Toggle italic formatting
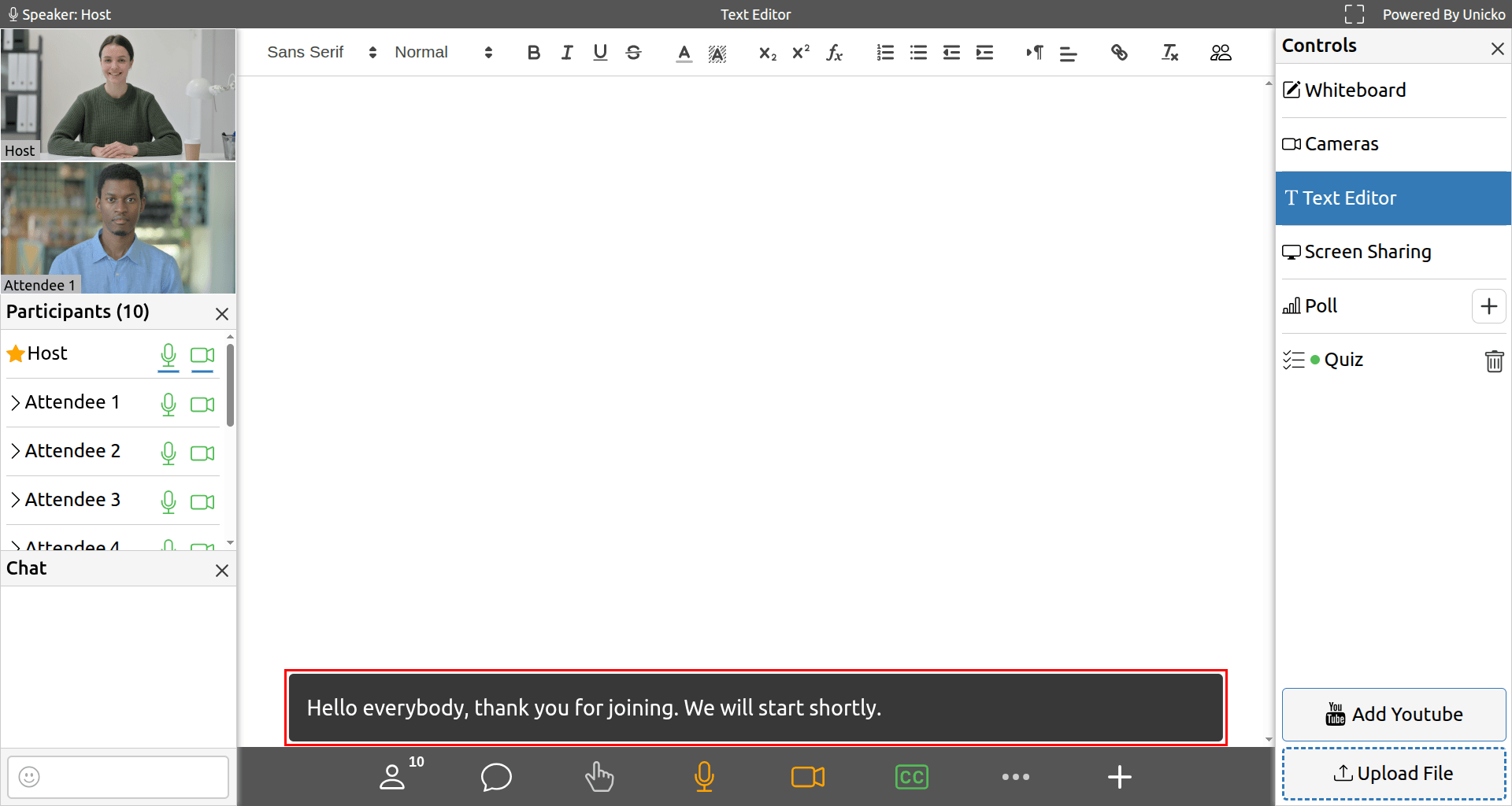The image size is (1512, 806). (567, 53)
